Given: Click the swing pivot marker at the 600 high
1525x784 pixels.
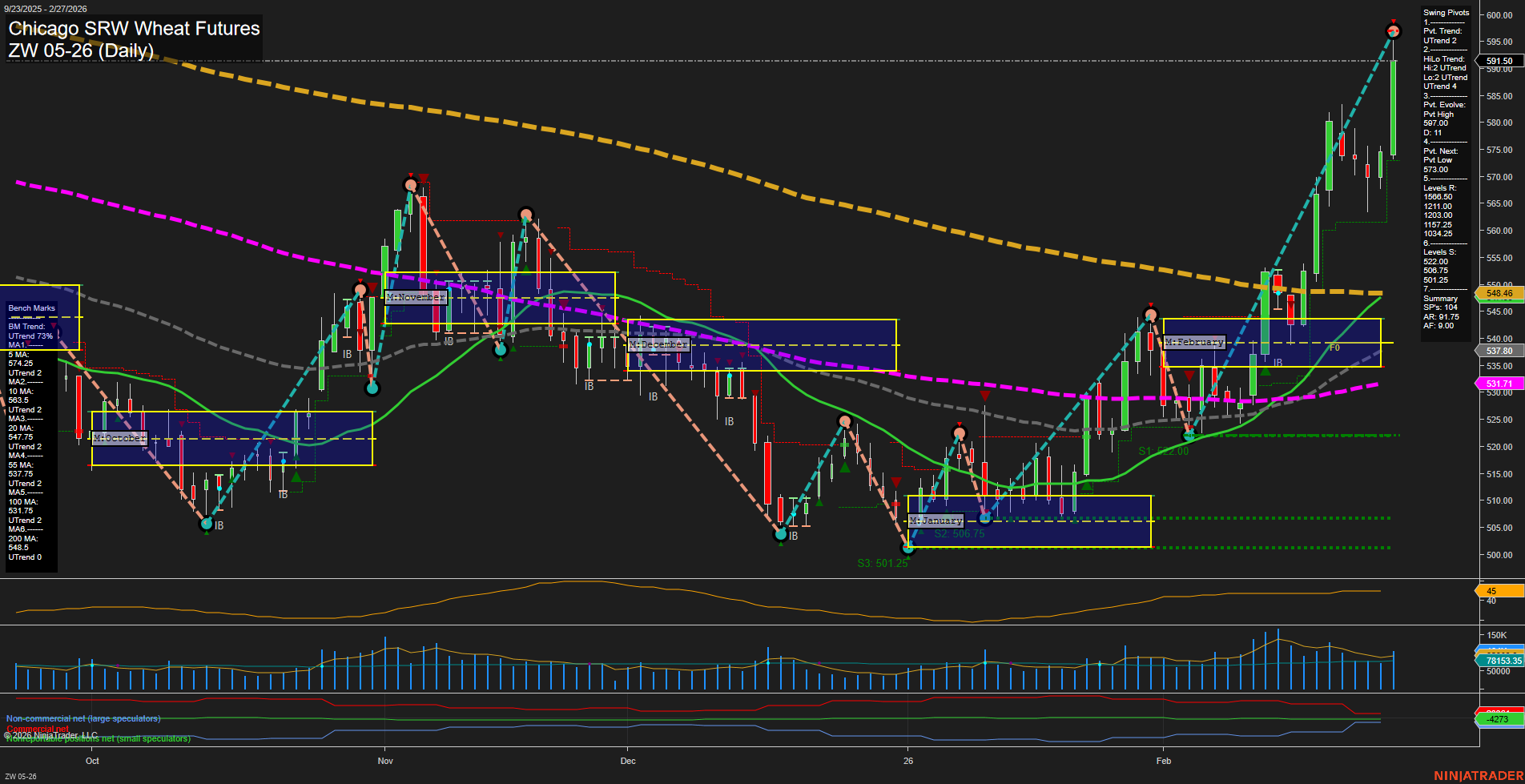Looking at the screenshot, I should 1394,30.
